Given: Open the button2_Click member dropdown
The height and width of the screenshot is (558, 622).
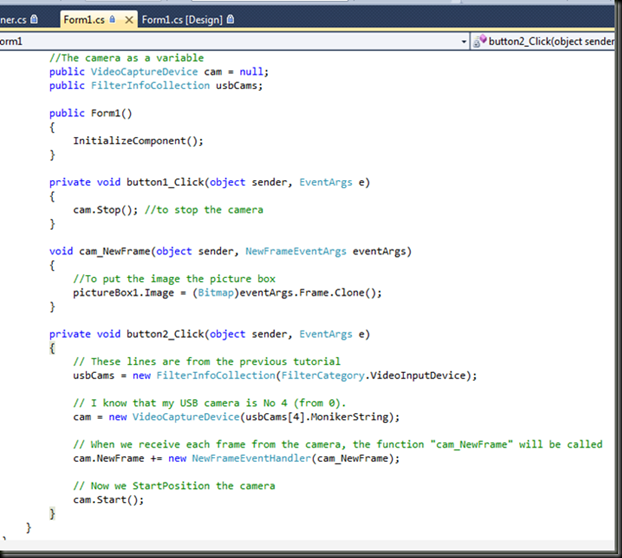Looking at the screenshot, I should point(550,41).
